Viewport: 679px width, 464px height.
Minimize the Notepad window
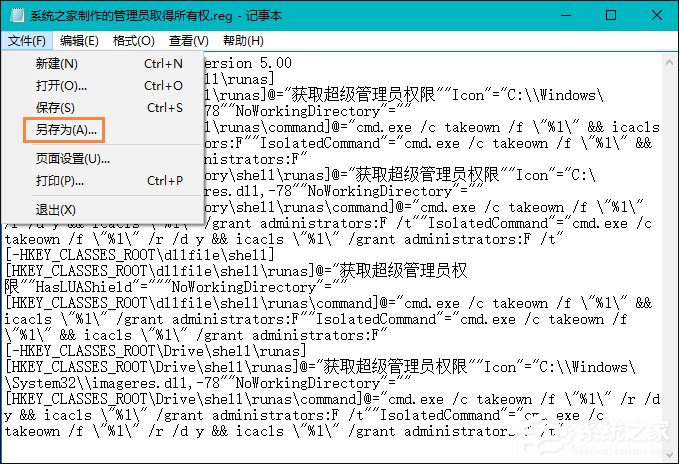click(566, 16)
